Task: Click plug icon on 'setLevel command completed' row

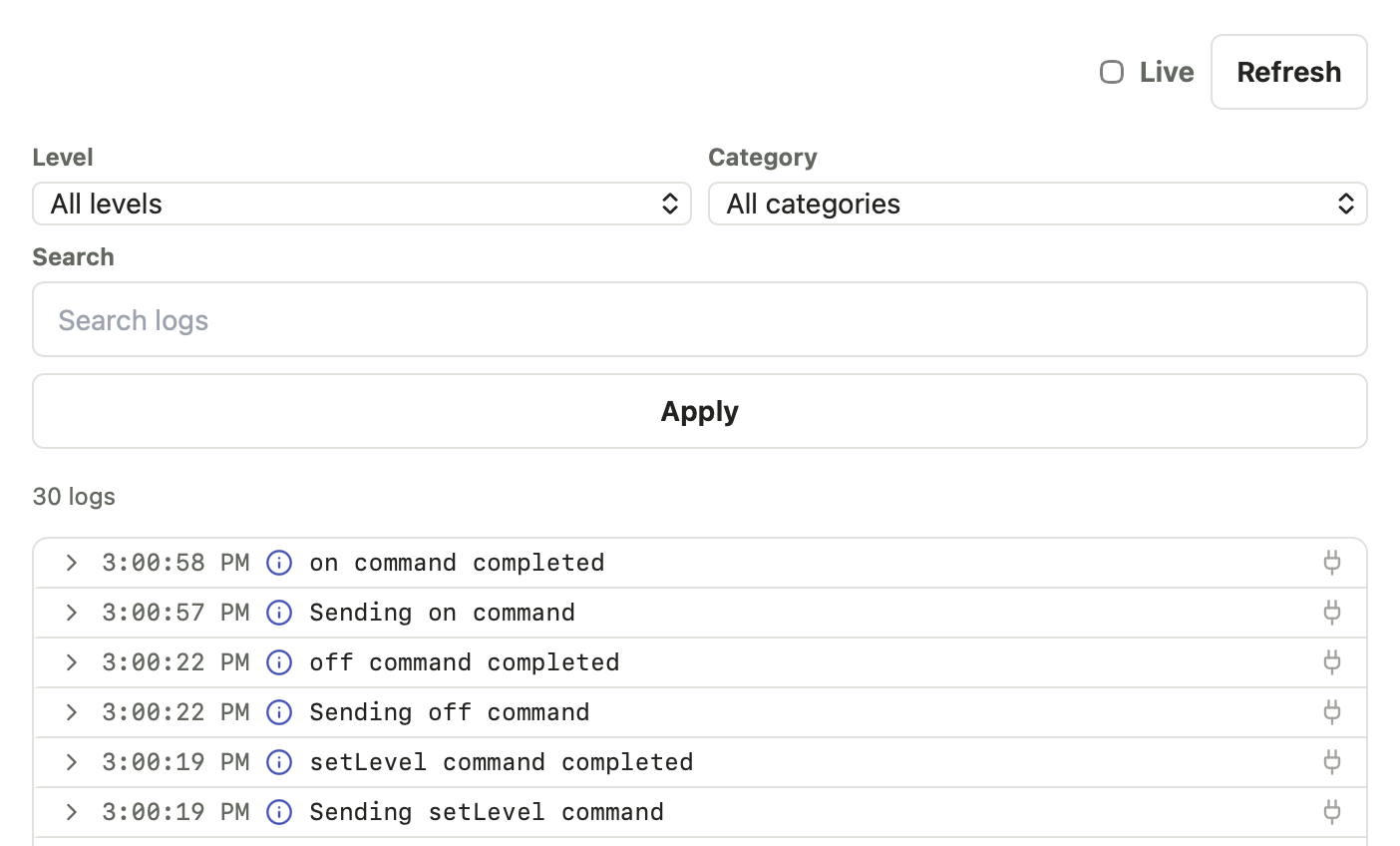Action: [1332, 762]
